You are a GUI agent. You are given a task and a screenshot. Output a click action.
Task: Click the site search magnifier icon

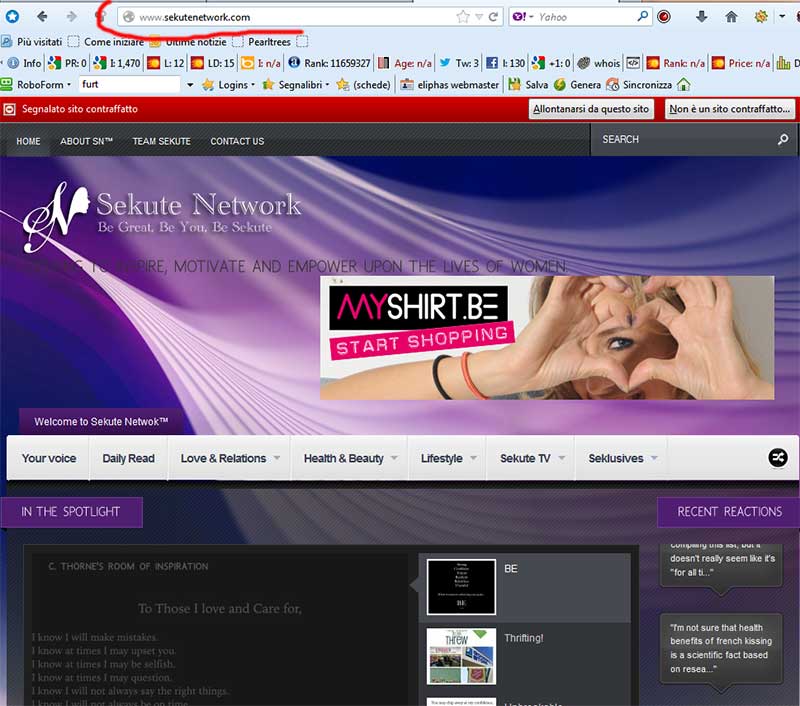click(x=783, y=139)
